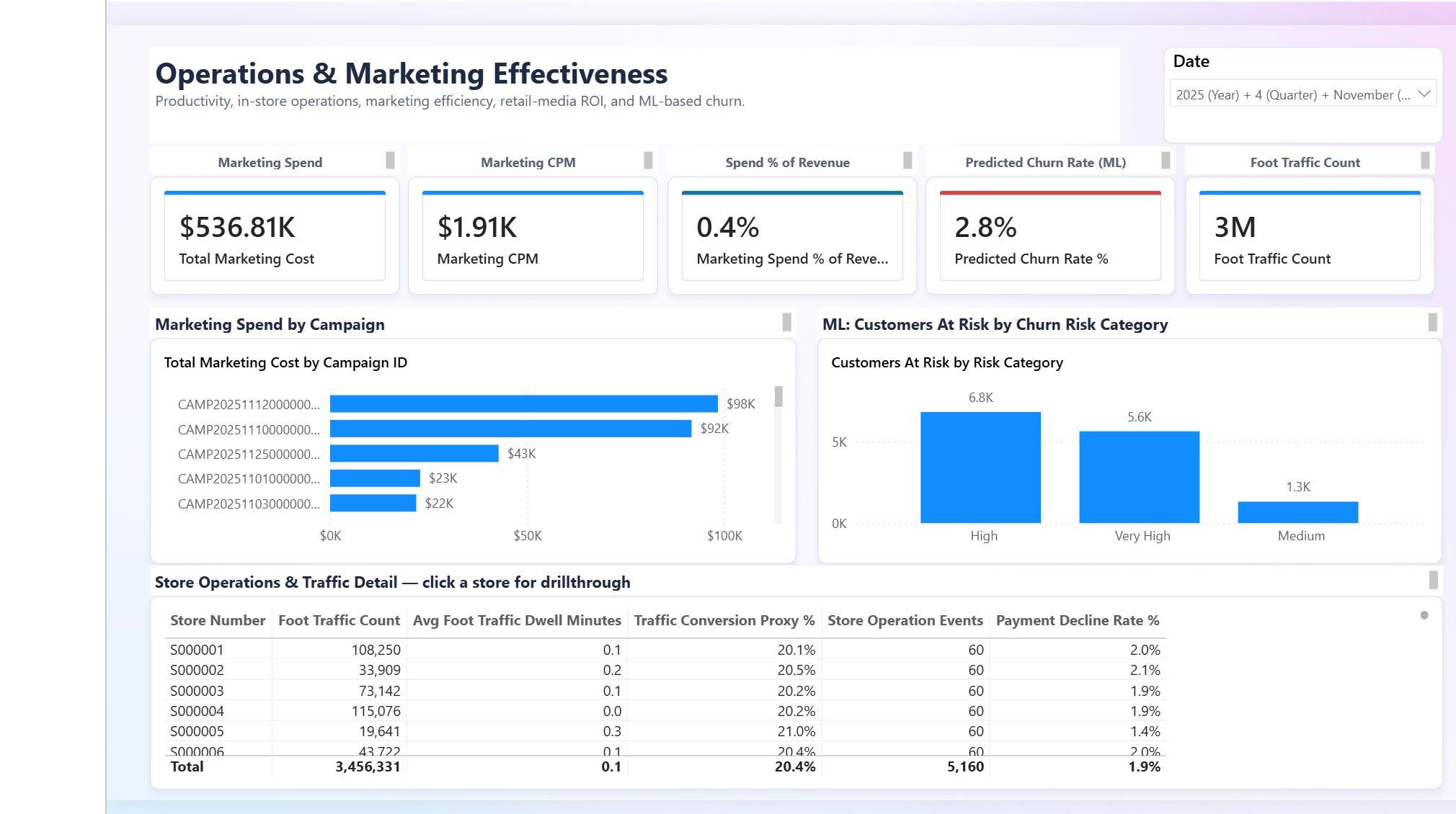
Task: Select store row S000002
Action: click(665, 670)
